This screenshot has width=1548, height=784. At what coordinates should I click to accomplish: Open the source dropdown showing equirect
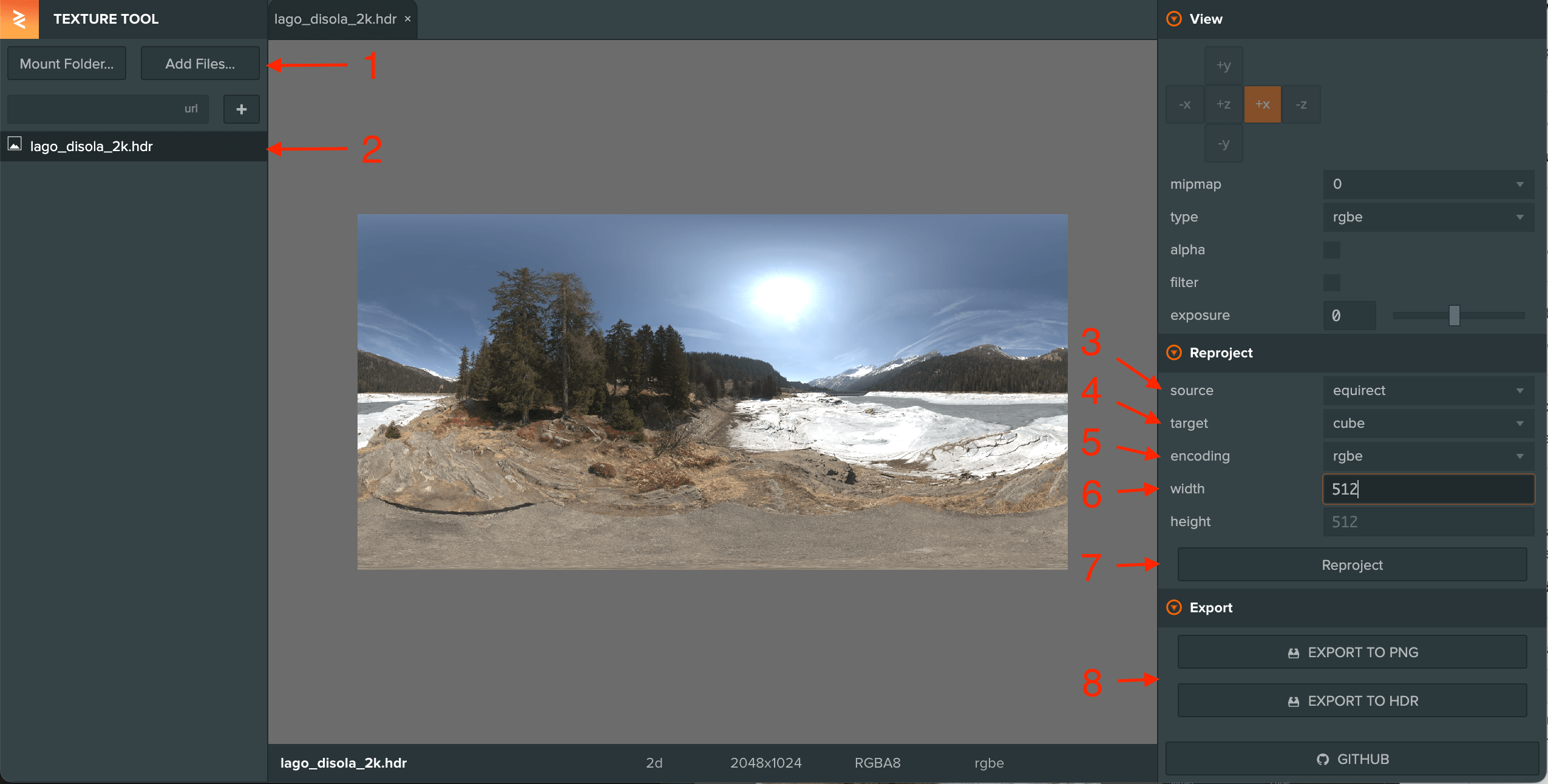tap(1428, 391)
